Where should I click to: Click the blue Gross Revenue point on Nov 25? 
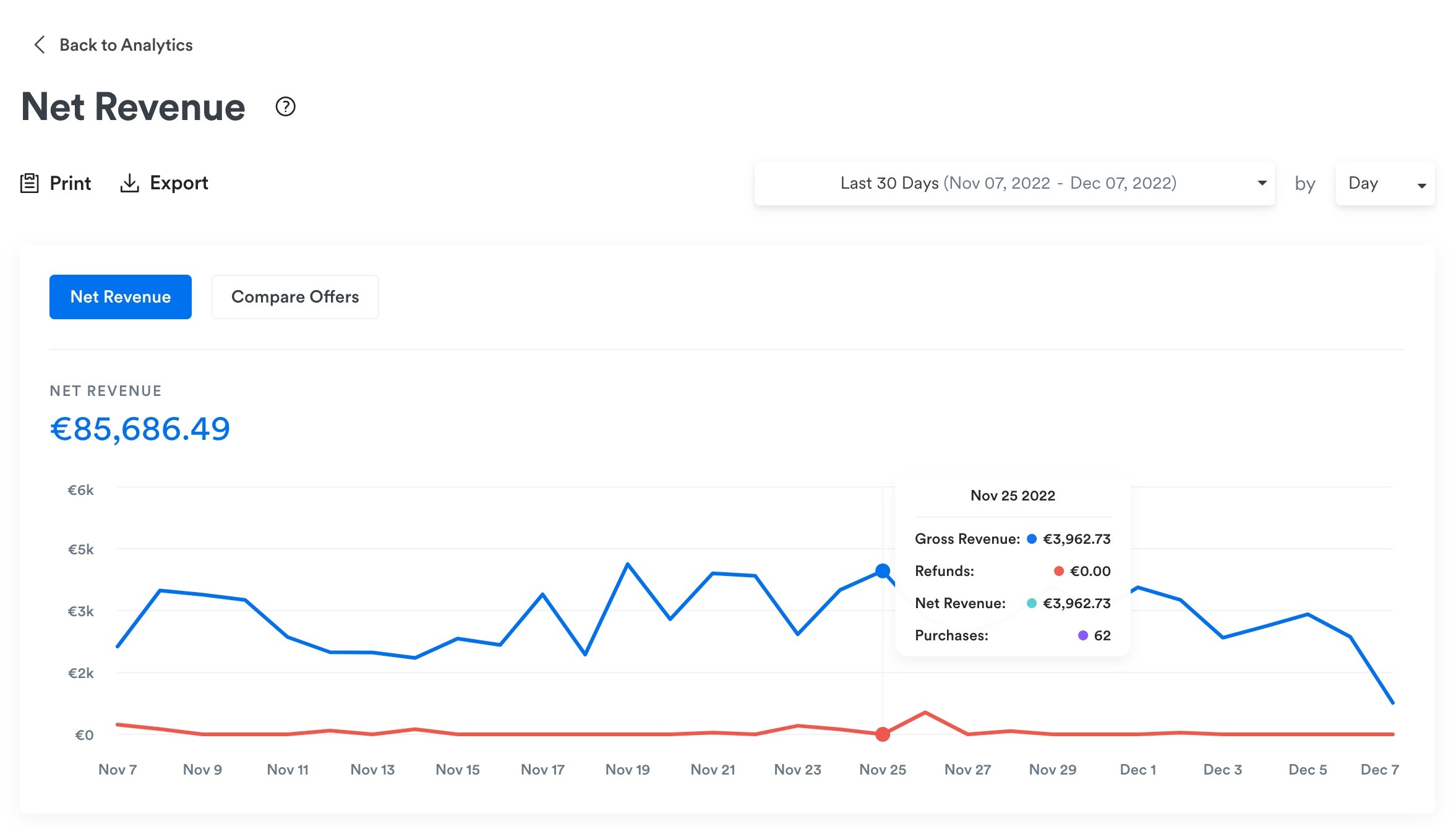[x=883, y=570]
